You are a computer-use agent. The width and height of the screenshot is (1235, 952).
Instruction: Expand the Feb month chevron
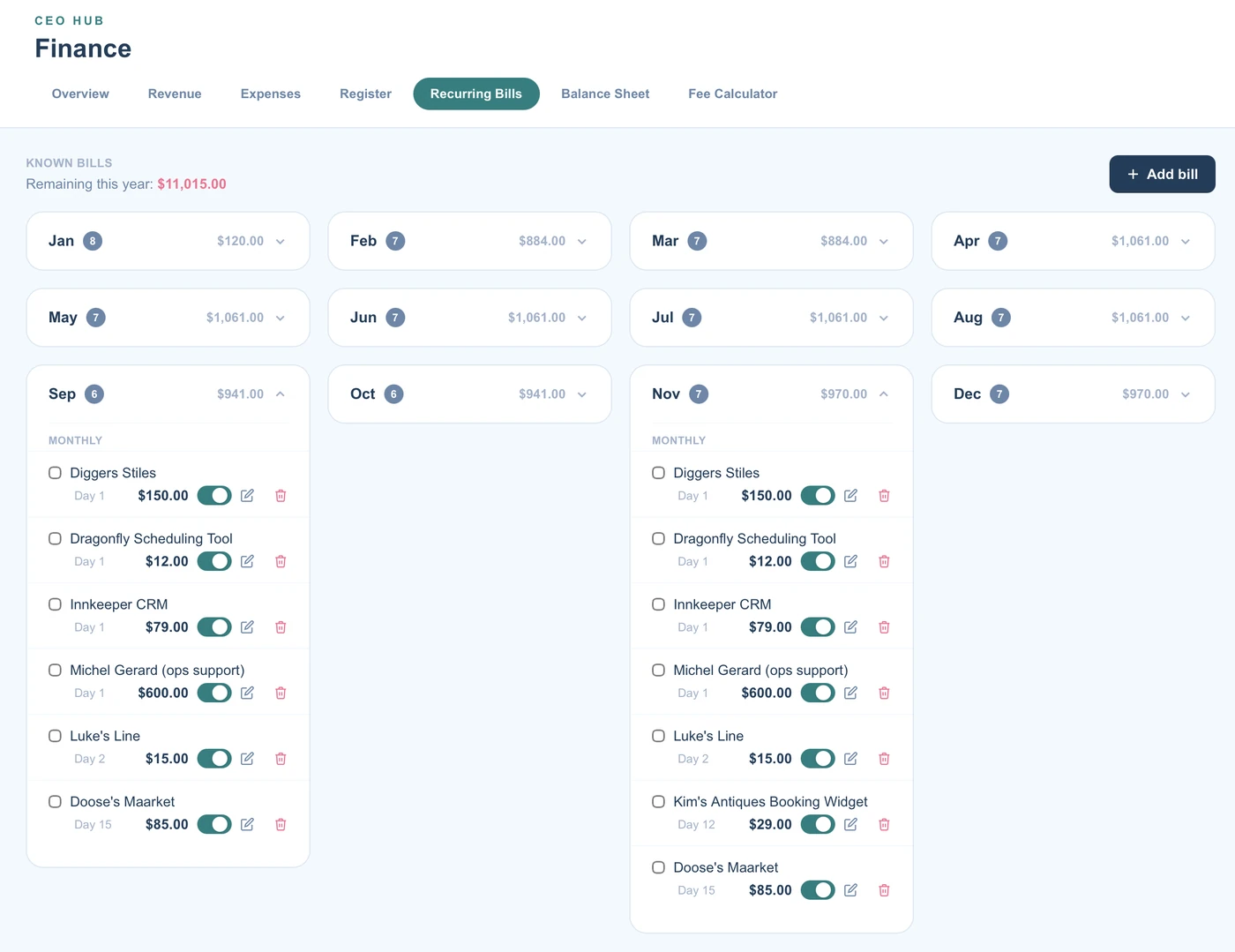(x=582, y=241)
